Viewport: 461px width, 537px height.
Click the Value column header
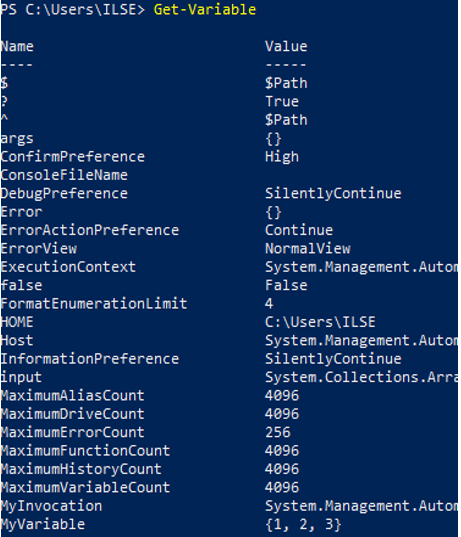286,46
